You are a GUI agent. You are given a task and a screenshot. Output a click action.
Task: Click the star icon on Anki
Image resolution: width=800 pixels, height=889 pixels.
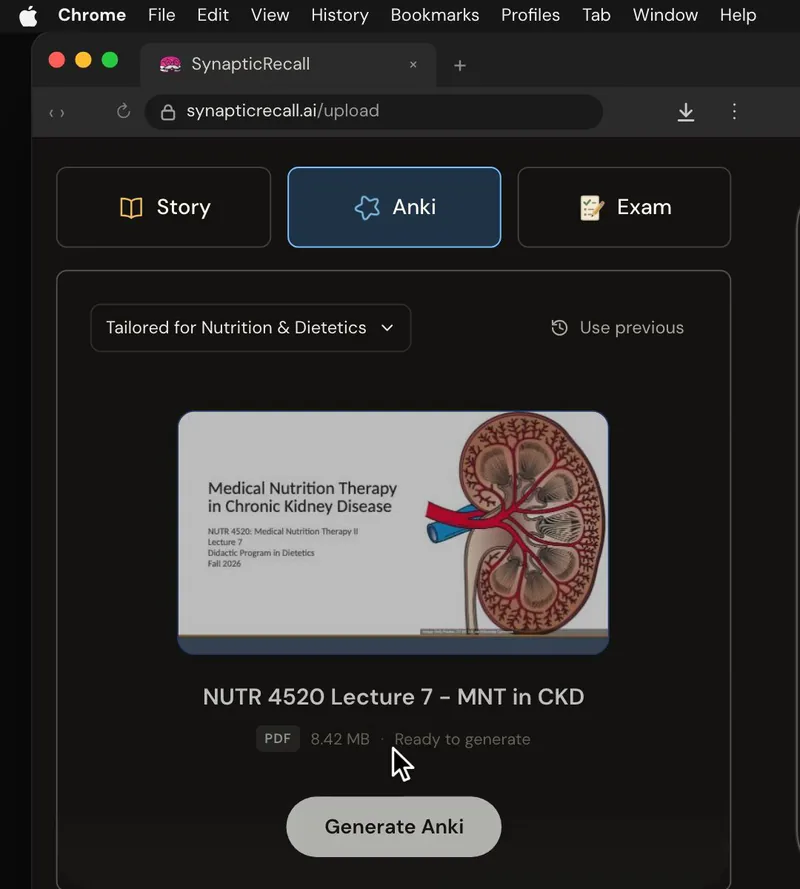pos(367,208)
